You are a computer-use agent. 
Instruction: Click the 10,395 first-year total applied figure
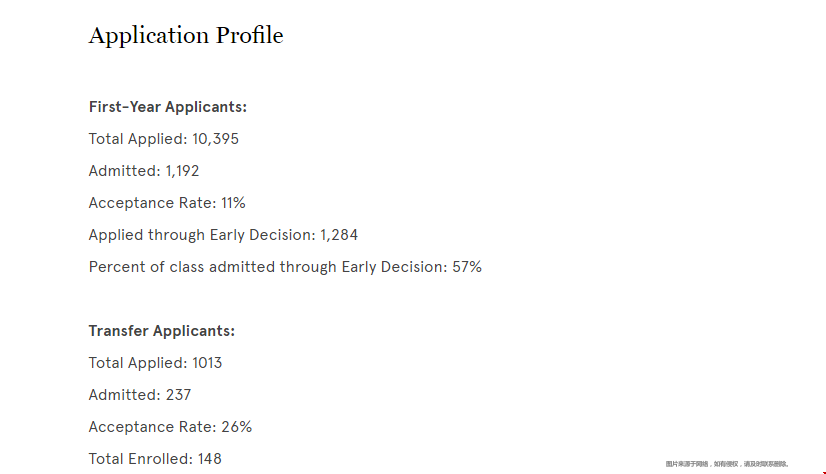pyautogui.click(x=215, y=139)
